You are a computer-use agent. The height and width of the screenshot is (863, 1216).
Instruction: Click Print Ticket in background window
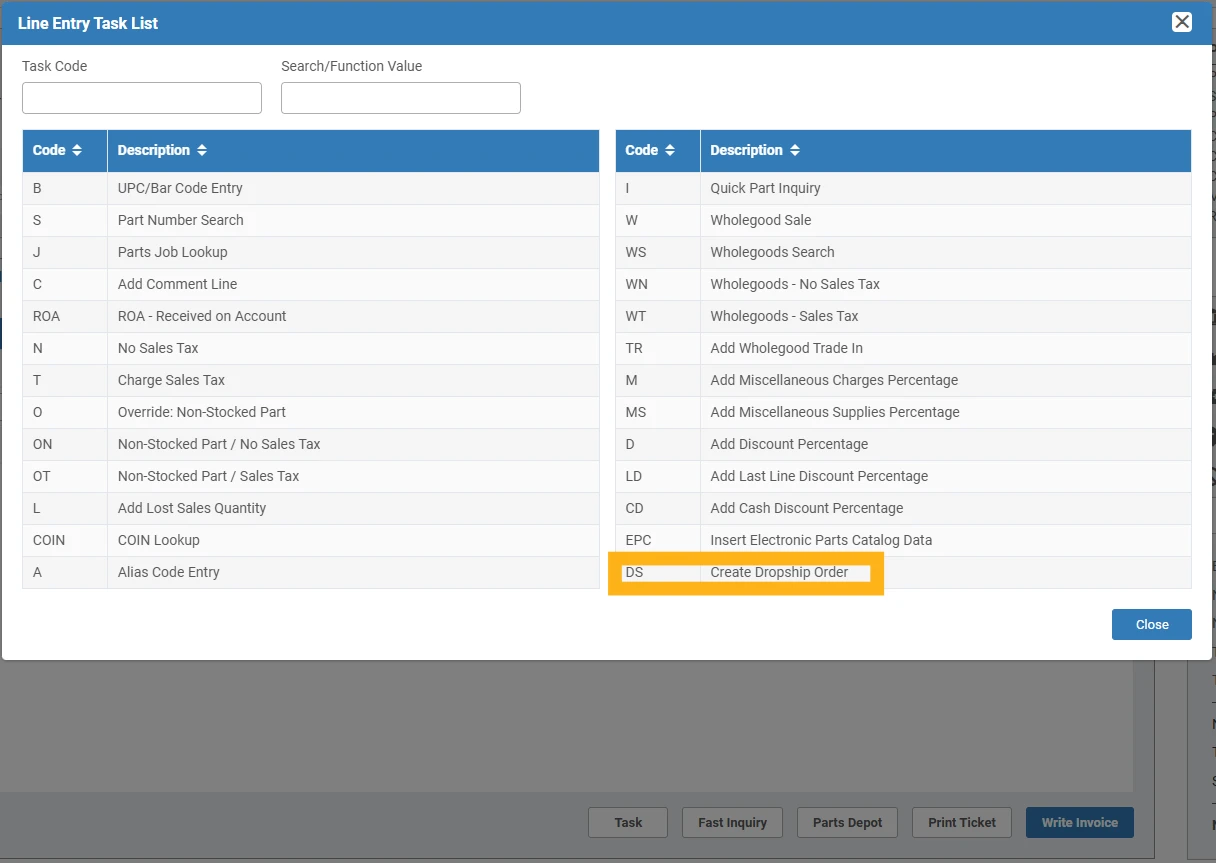click(962, 822)
